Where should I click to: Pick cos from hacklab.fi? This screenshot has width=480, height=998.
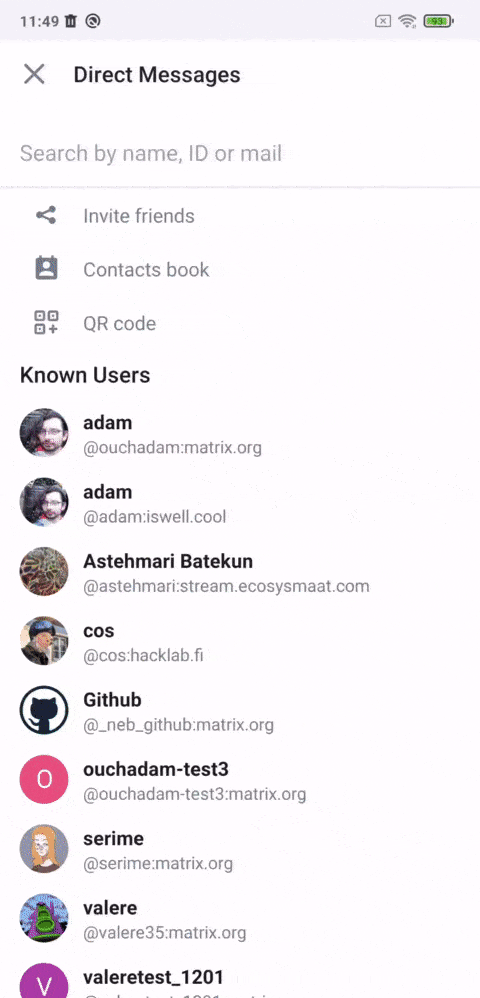(240, 641)
